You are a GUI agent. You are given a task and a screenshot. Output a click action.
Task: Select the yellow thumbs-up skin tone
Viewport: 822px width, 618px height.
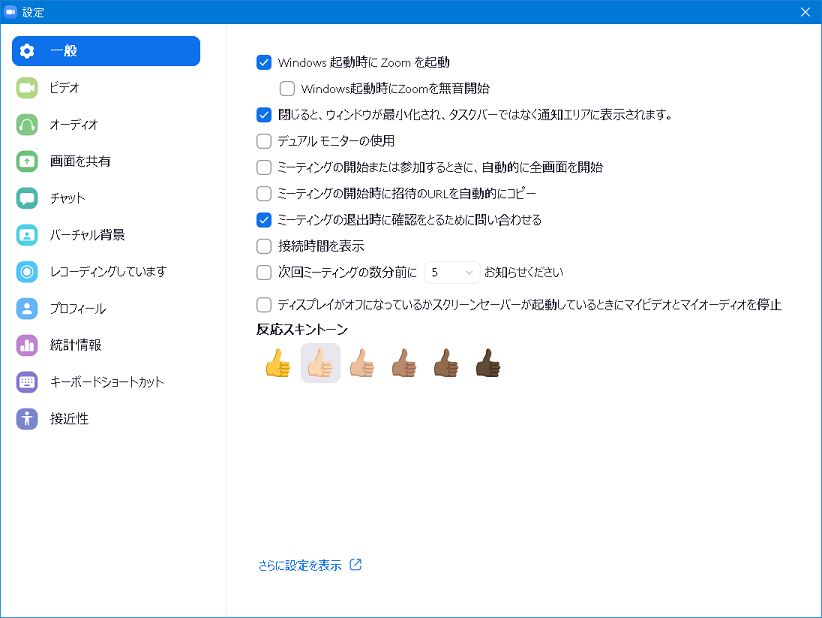coord(278,363)
